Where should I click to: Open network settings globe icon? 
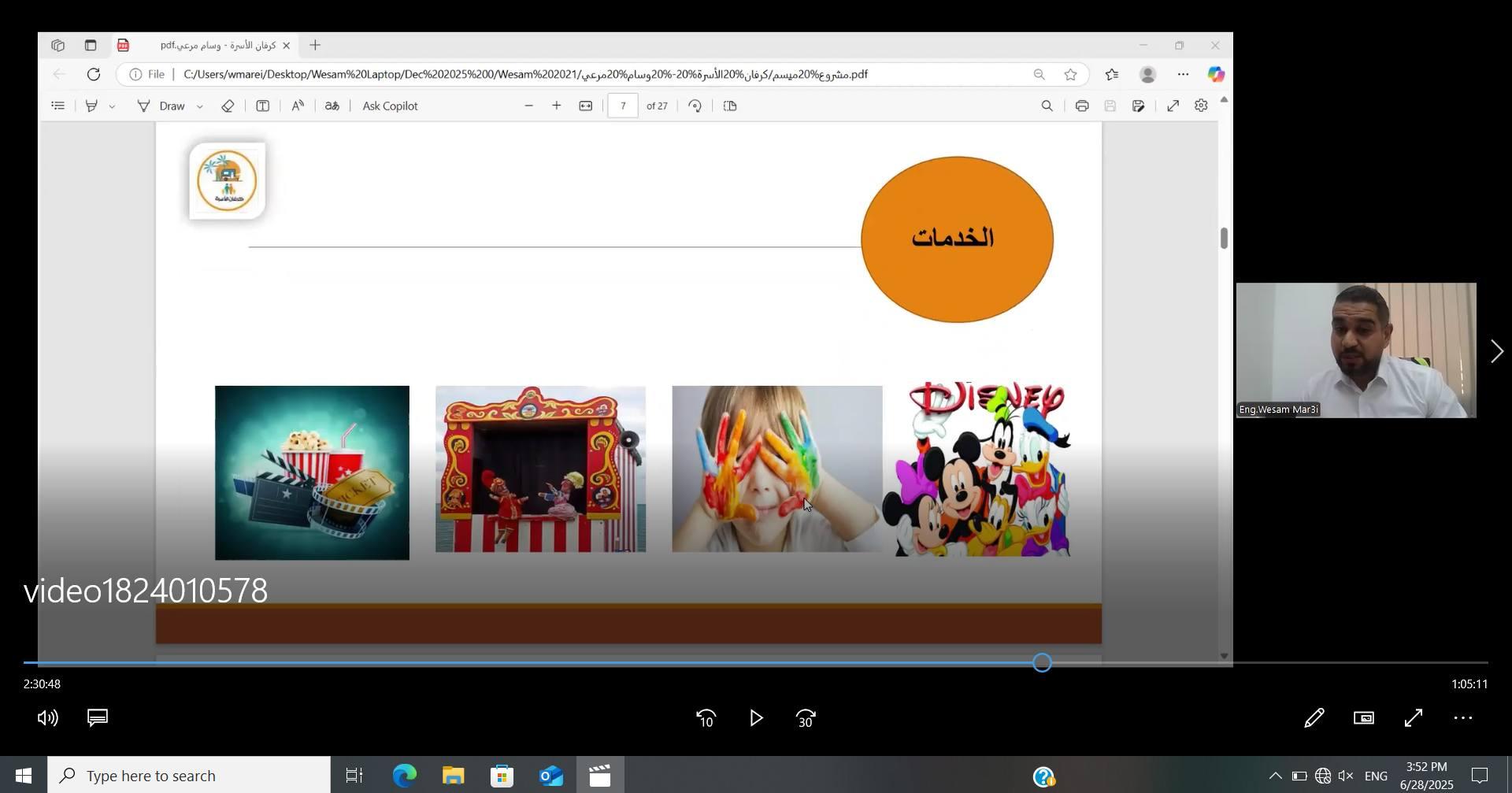pos(1323,776)
